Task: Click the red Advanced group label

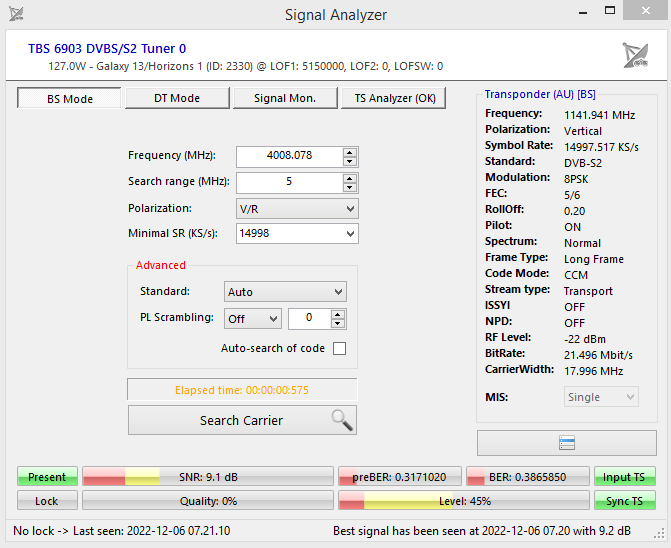Action: click(160, 265)
